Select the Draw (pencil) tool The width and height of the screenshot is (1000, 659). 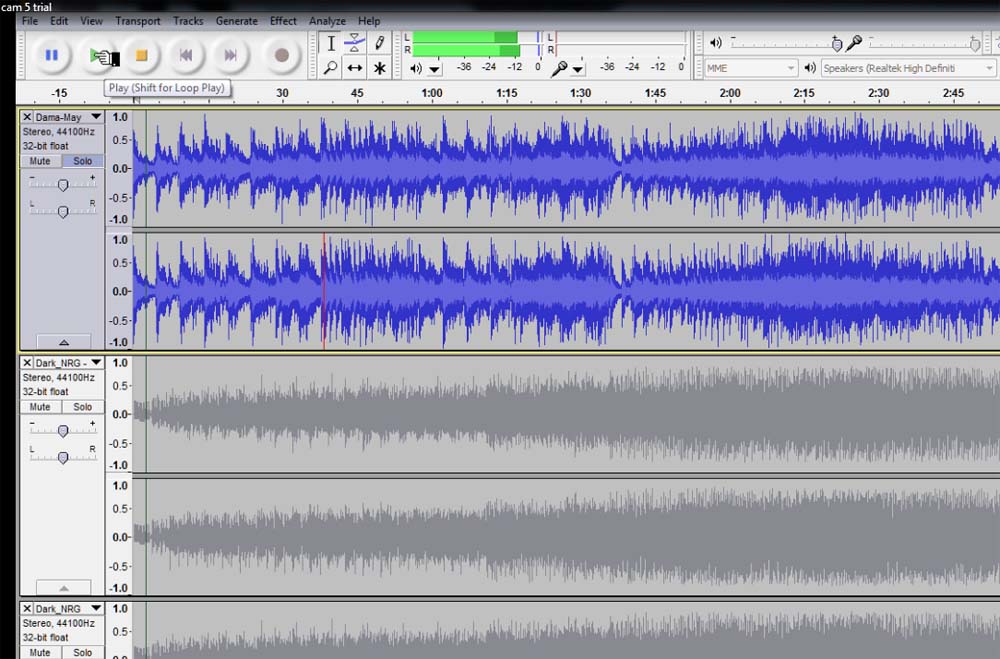(379, 43)
